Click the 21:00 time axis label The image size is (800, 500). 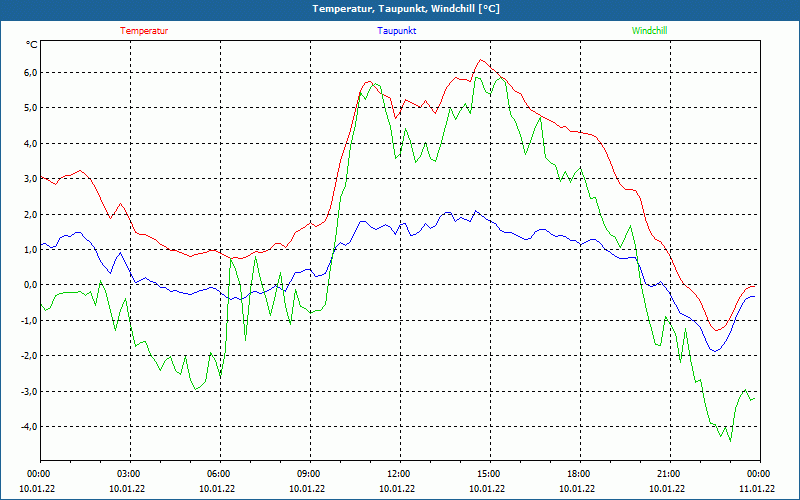click(x=670, y=474)
